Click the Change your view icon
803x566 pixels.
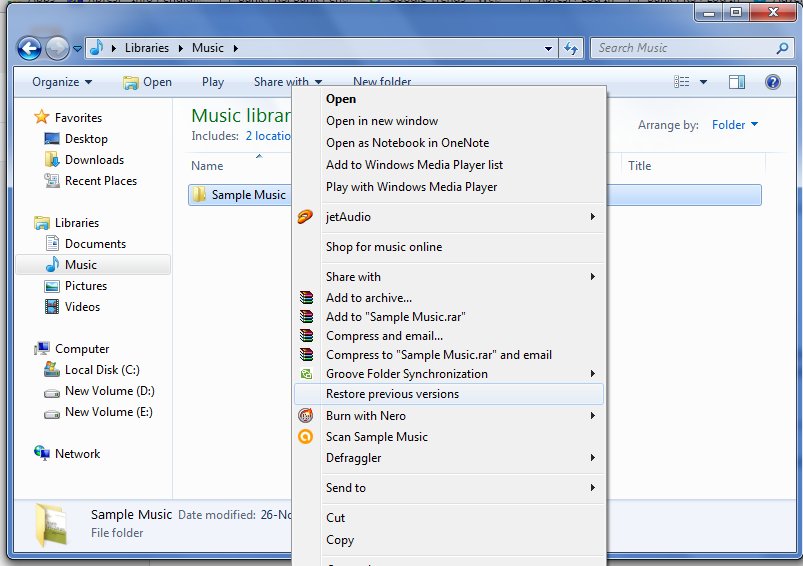(x=682, y=82)
